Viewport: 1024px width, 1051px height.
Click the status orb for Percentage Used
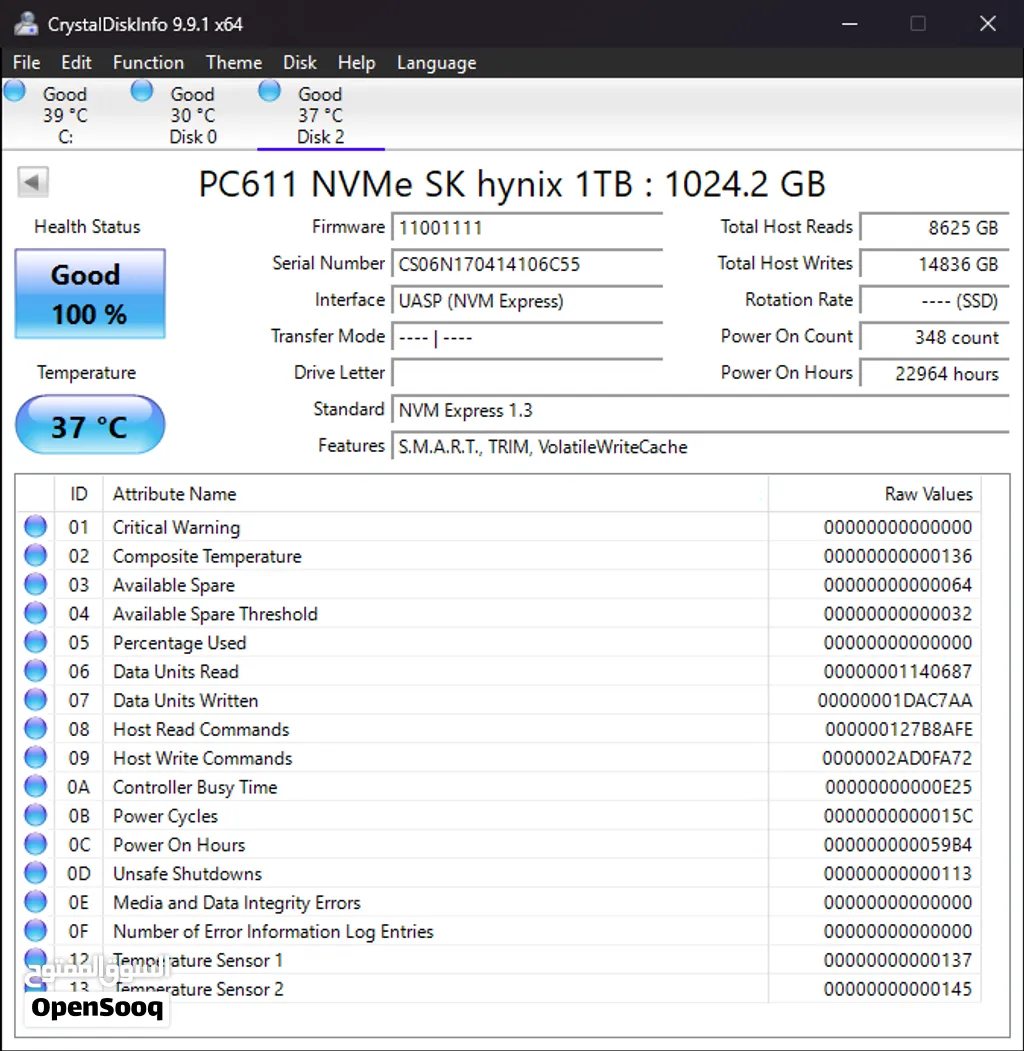[x=36, y=642]
